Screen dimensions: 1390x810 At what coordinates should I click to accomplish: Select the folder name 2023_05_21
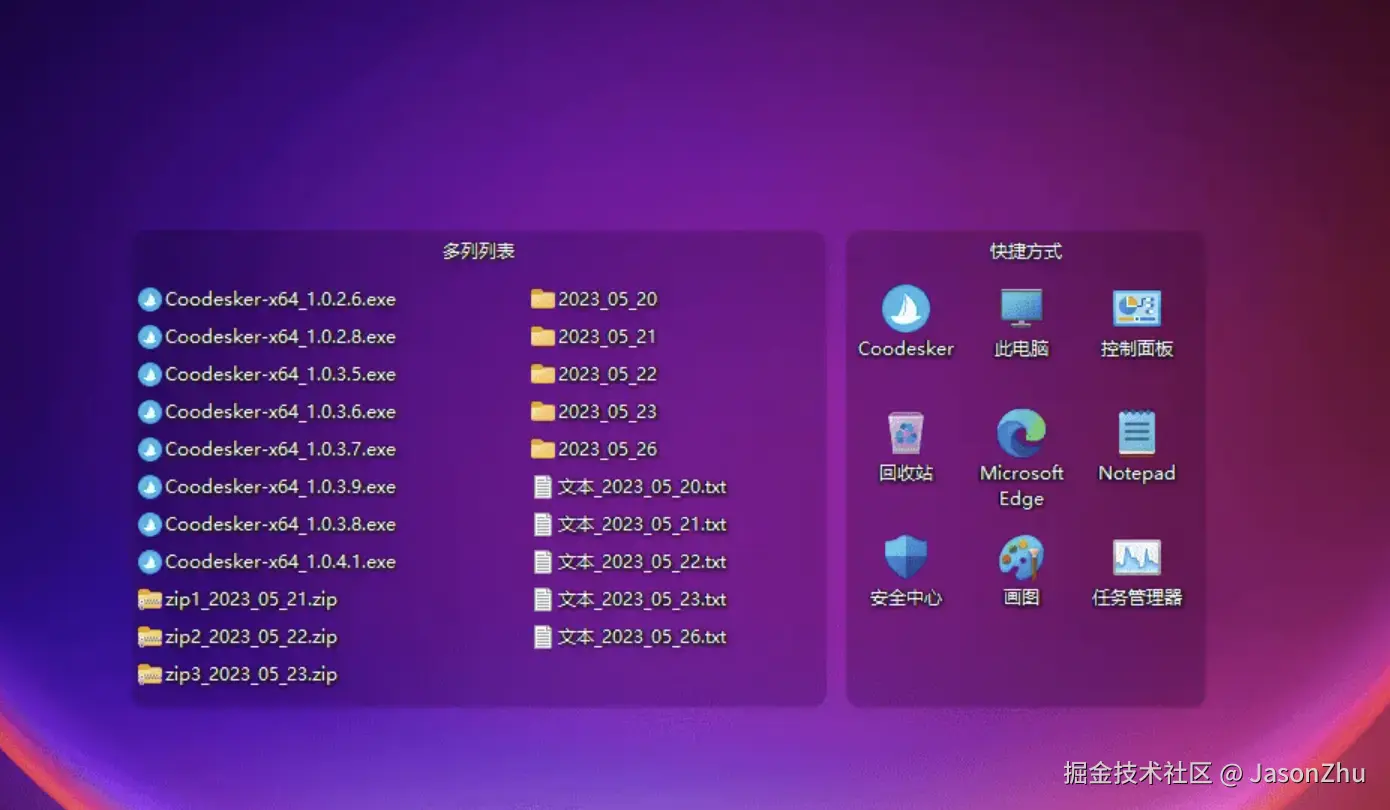(x=608, y=337)
